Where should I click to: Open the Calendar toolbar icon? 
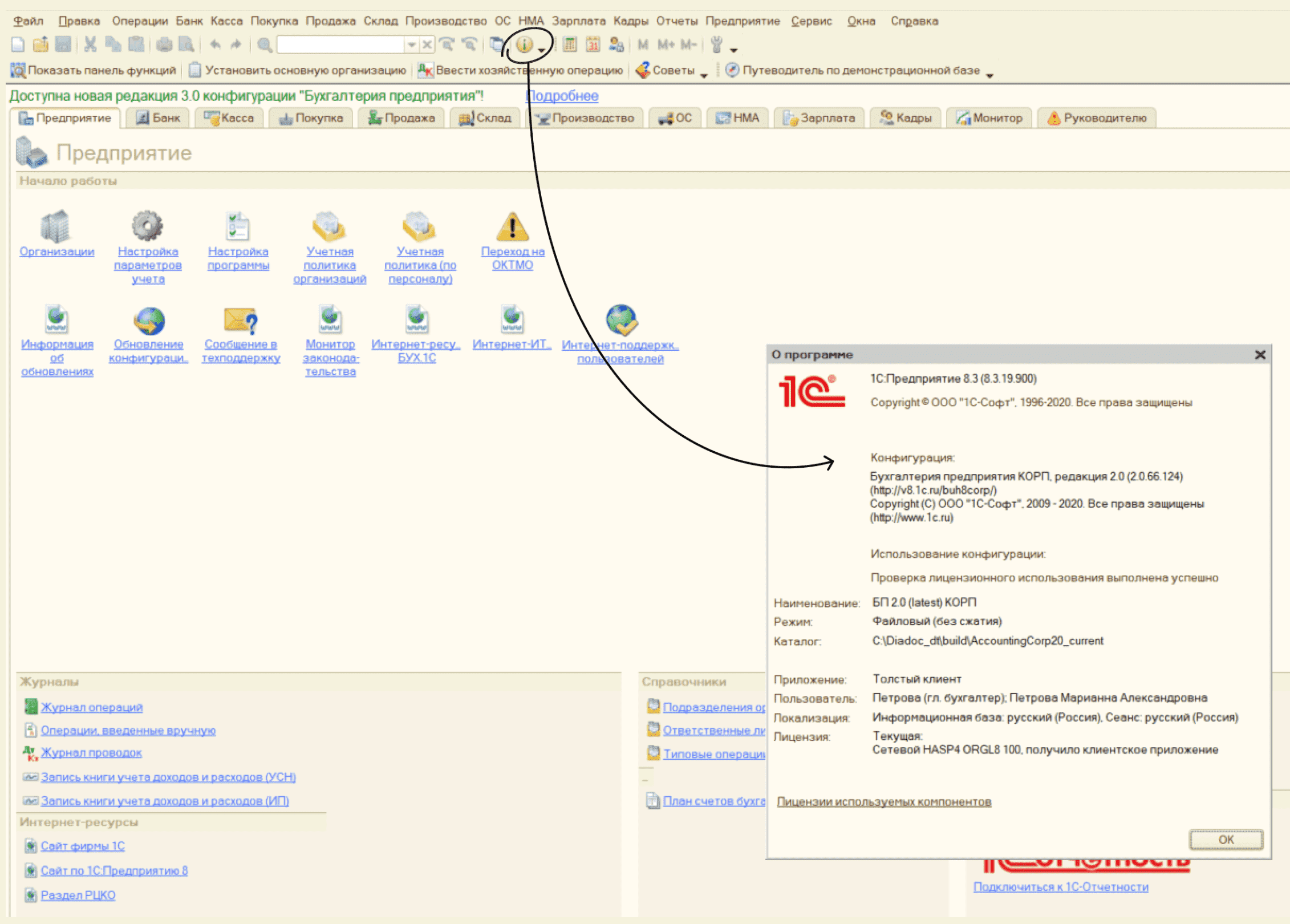click(593, 44)
